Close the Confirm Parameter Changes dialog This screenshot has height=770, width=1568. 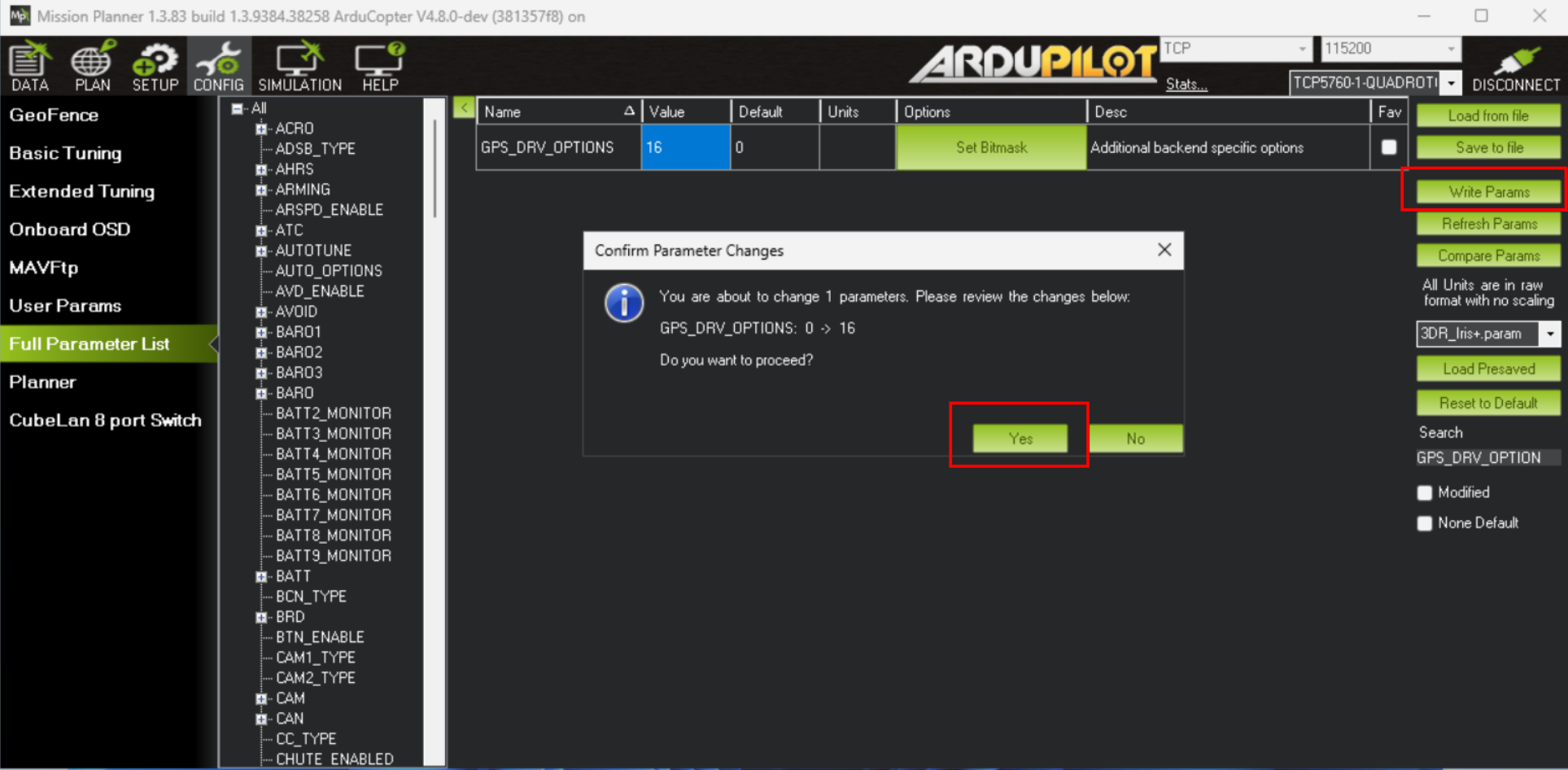[x=1164, y=250]
